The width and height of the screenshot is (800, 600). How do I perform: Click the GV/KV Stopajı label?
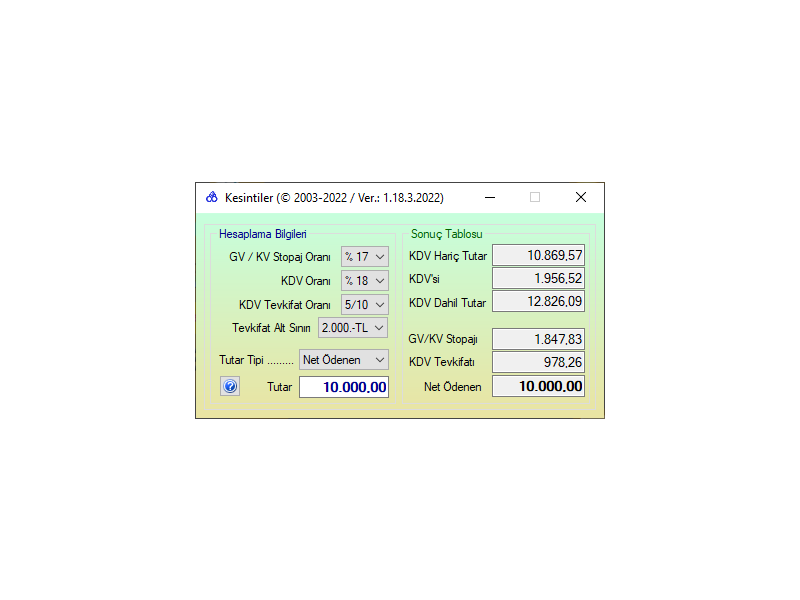tap(443, 339)
